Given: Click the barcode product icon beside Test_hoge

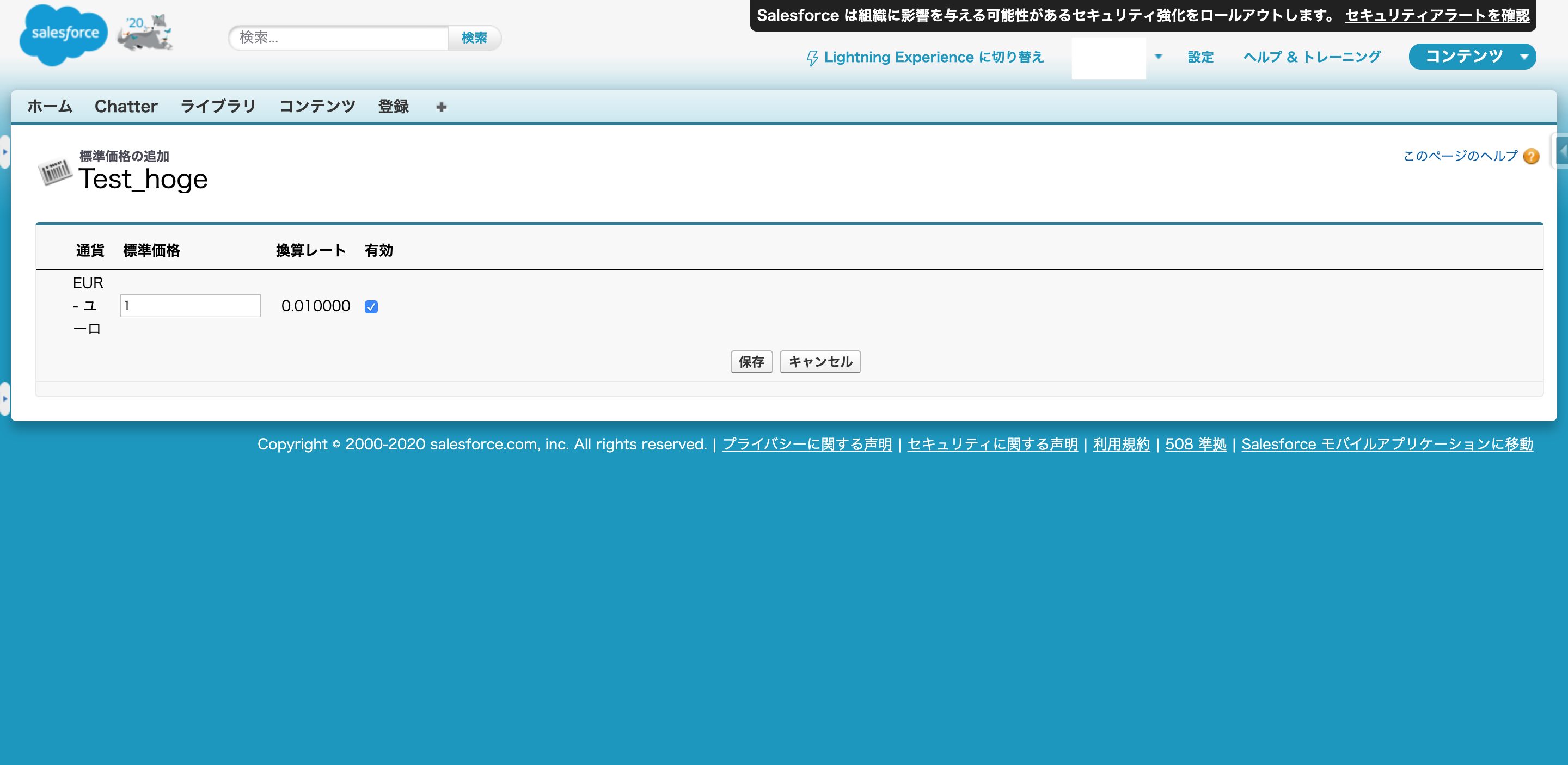Looking at the screenshot, I should coord(55,171).
